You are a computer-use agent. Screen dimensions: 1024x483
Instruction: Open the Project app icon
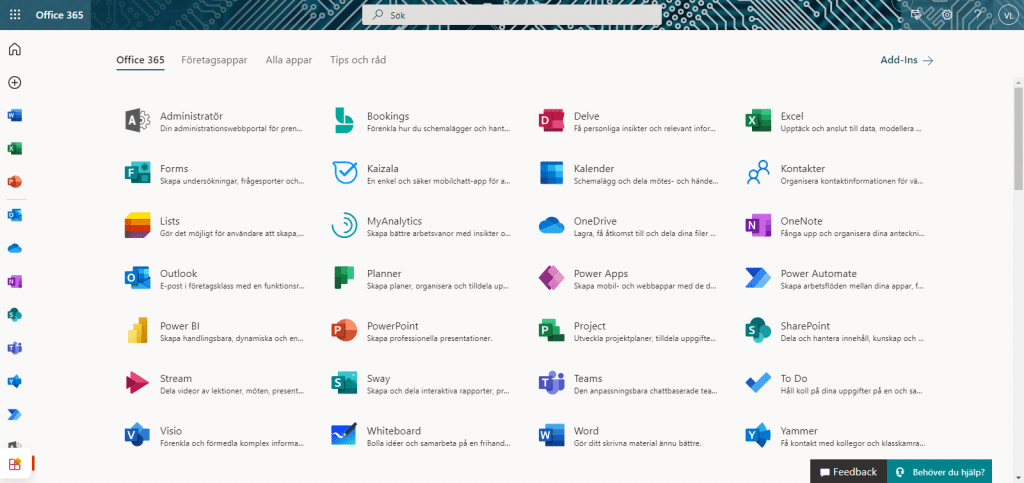551,330
